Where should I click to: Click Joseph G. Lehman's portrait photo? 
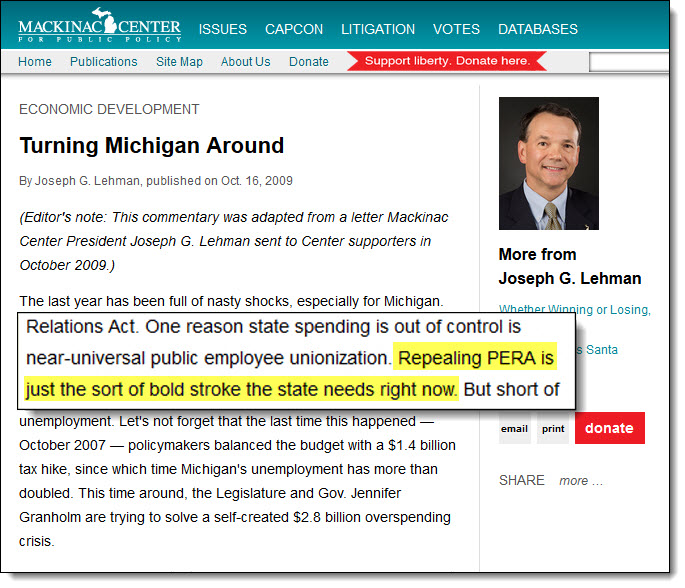point(548,163)
